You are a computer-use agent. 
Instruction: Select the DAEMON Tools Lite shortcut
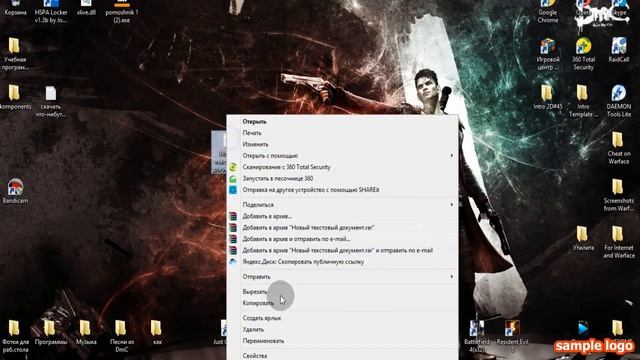tap(618, 101)
